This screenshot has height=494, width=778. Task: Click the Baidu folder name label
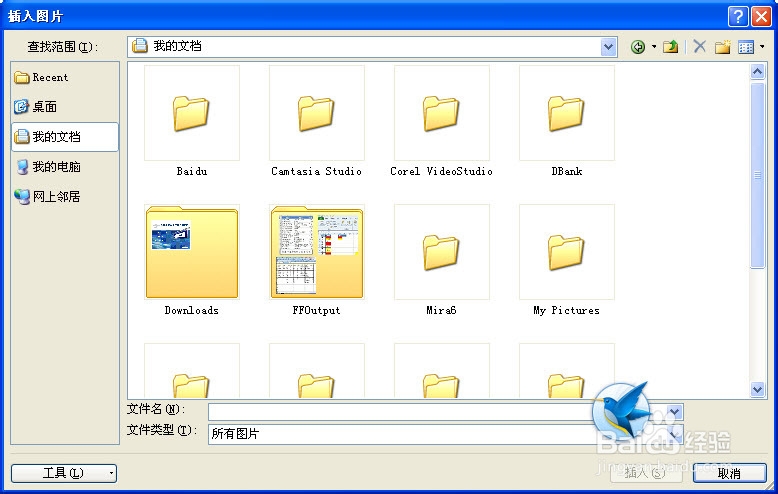click(x=192, y=171)
